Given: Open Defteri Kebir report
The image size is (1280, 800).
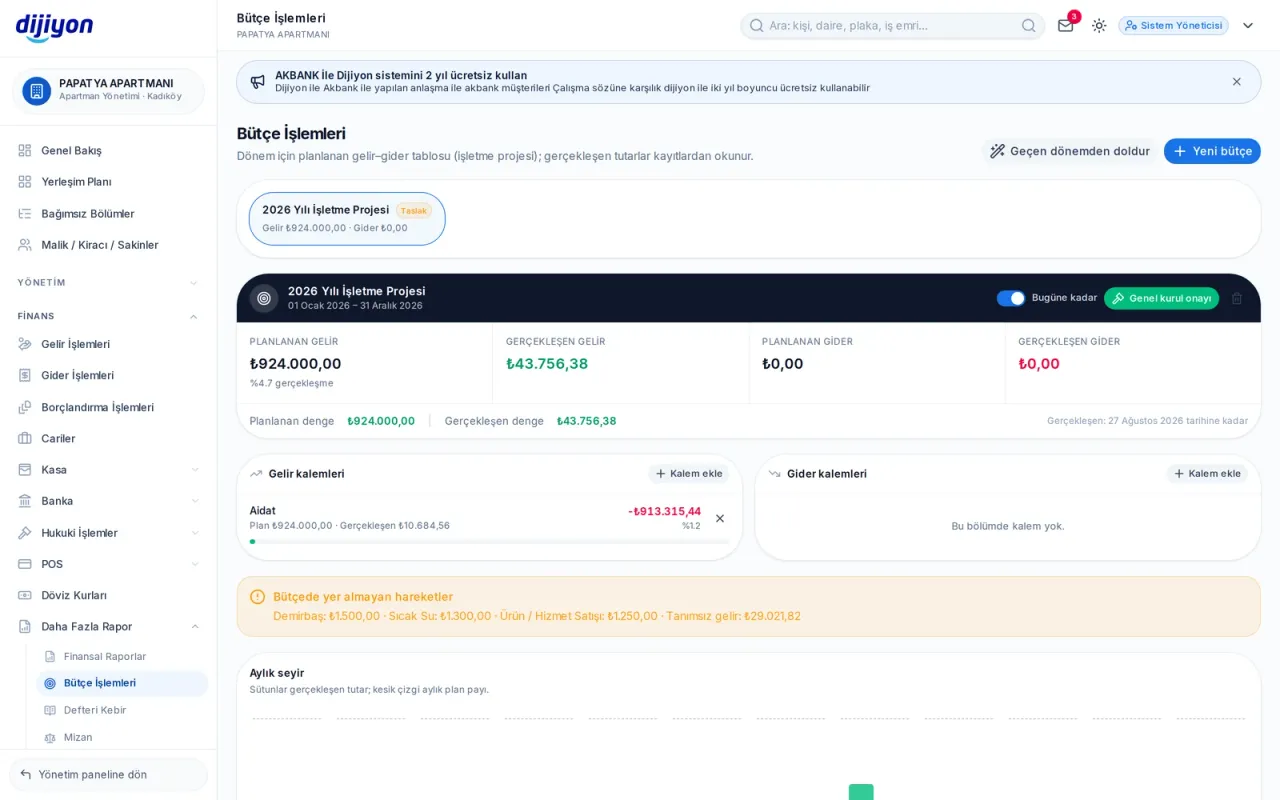Looking at the screenshot, I should pos(122,710).
